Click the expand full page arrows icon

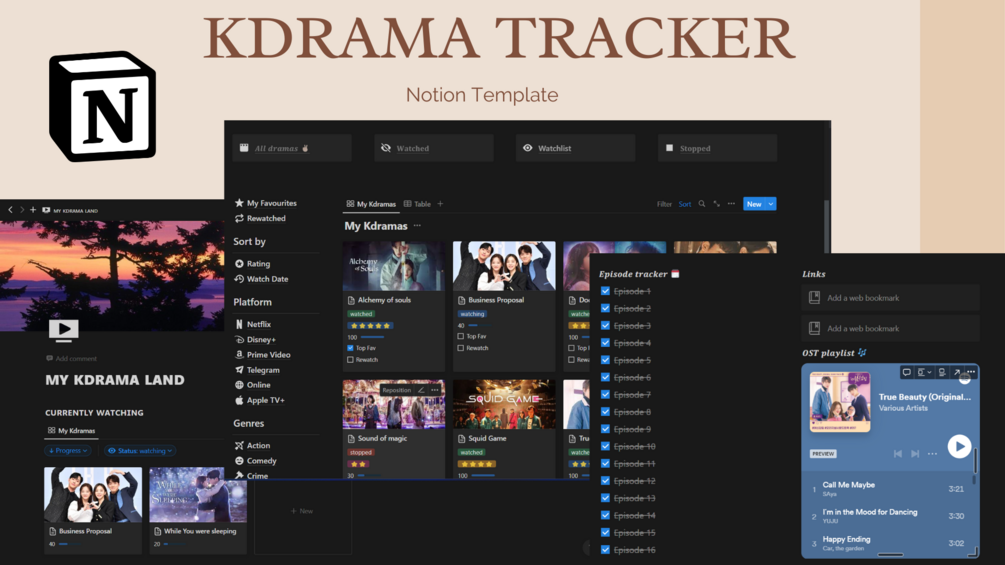click(x=717, y=204)
